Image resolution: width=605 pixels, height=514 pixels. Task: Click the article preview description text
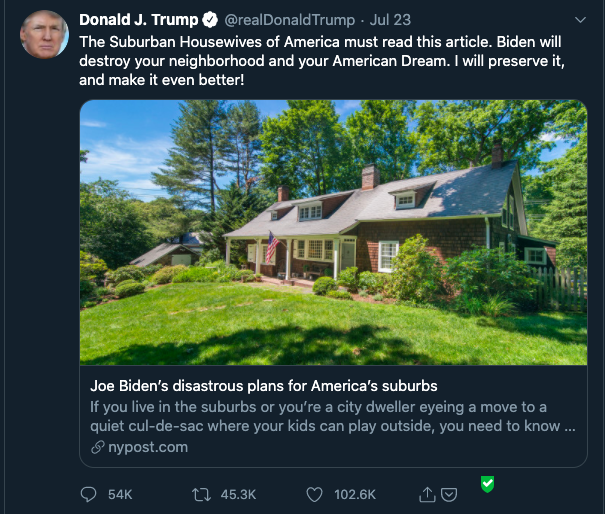332,416
